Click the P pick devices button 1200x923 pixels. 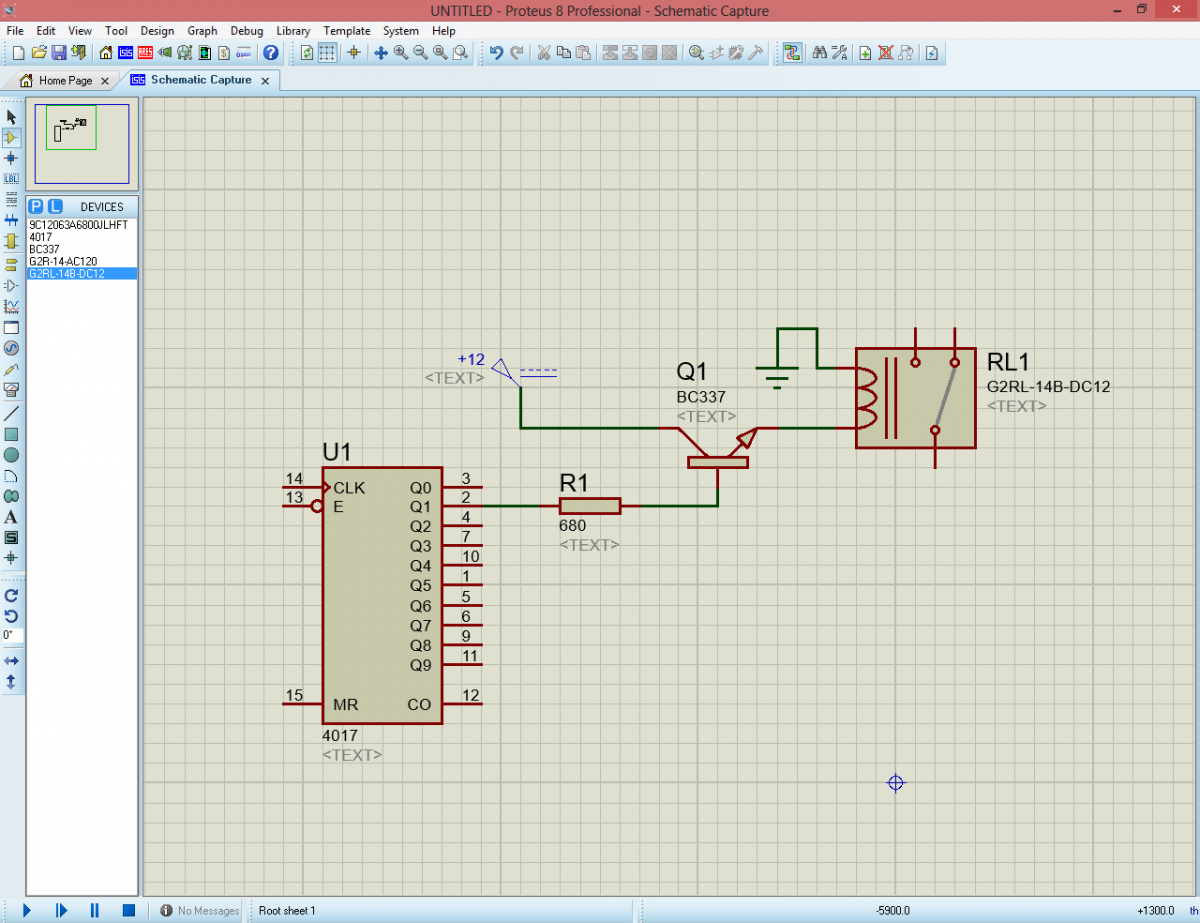click(36, 206)
